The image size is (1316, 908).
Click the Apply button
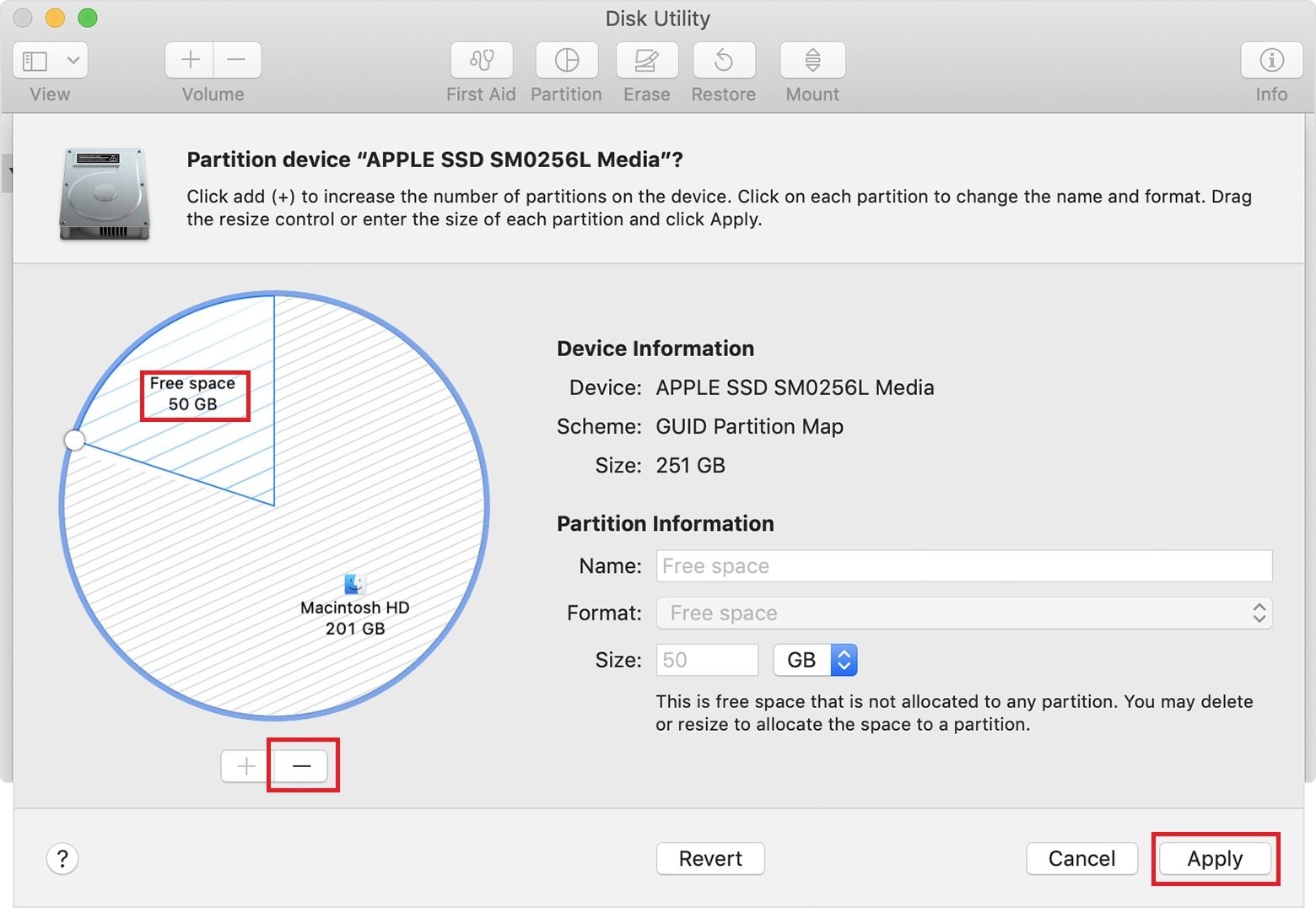coord(1215,859)
